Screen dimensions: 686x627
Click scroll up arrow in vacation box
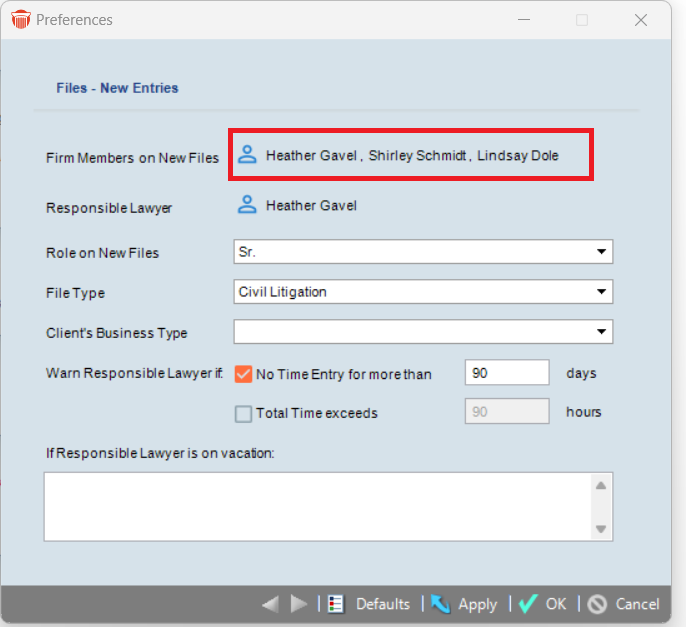coord(601,485)
